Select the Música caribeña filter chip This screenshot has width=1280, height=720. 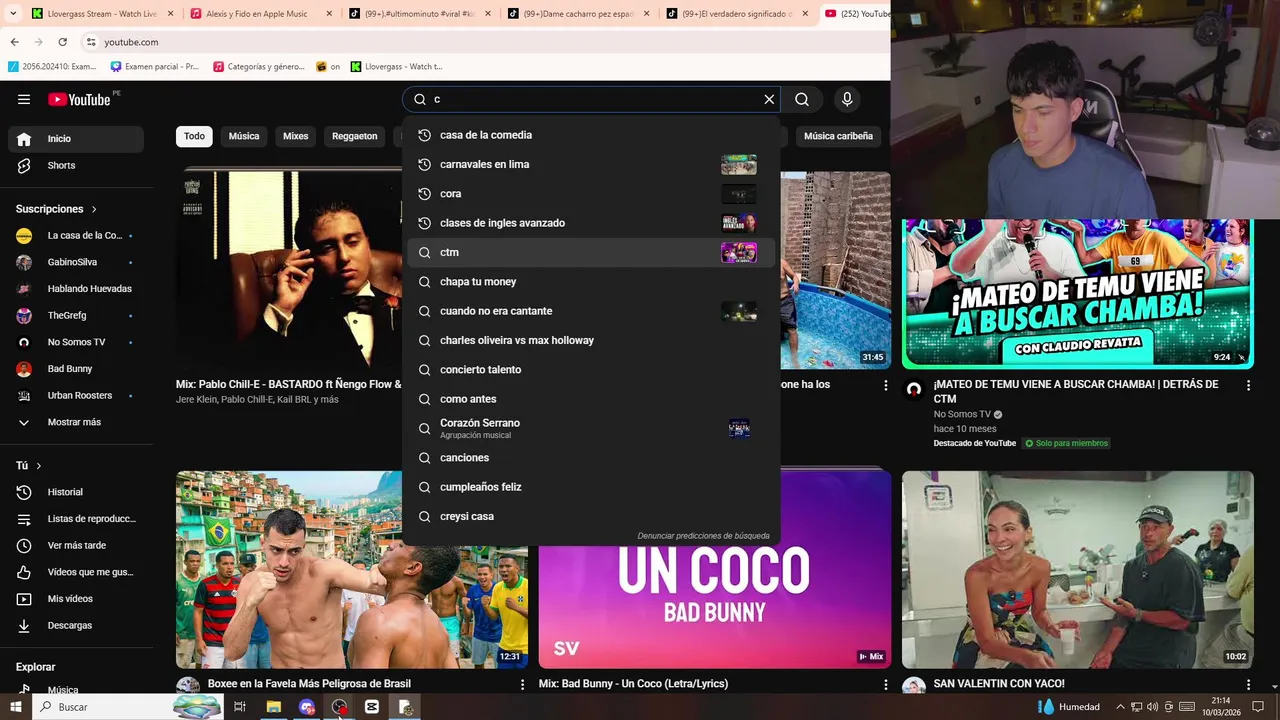pos(838,136)
